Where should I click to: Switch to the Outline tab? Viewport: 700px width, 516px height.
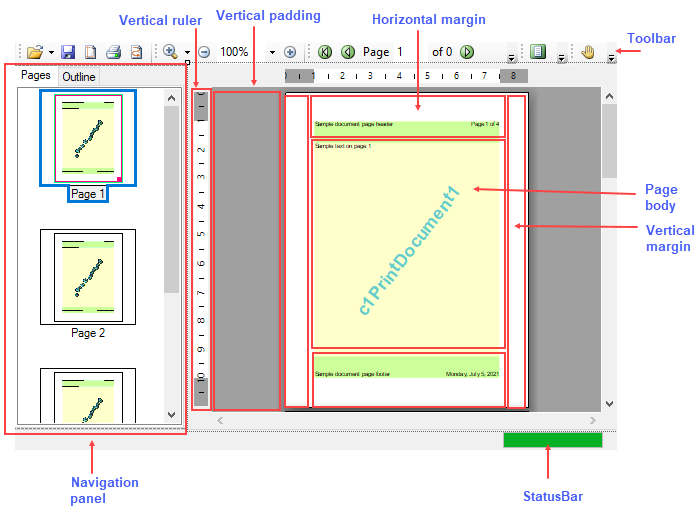pos(79,77)
